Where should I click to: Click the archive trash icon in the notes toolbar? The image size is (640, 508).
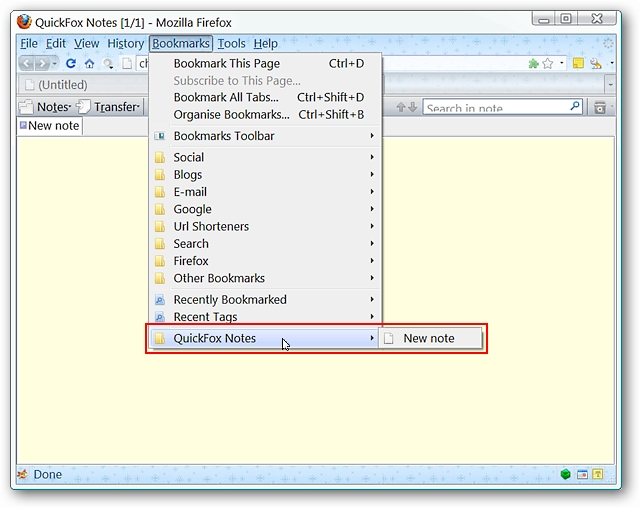click(x=600, y=108)
